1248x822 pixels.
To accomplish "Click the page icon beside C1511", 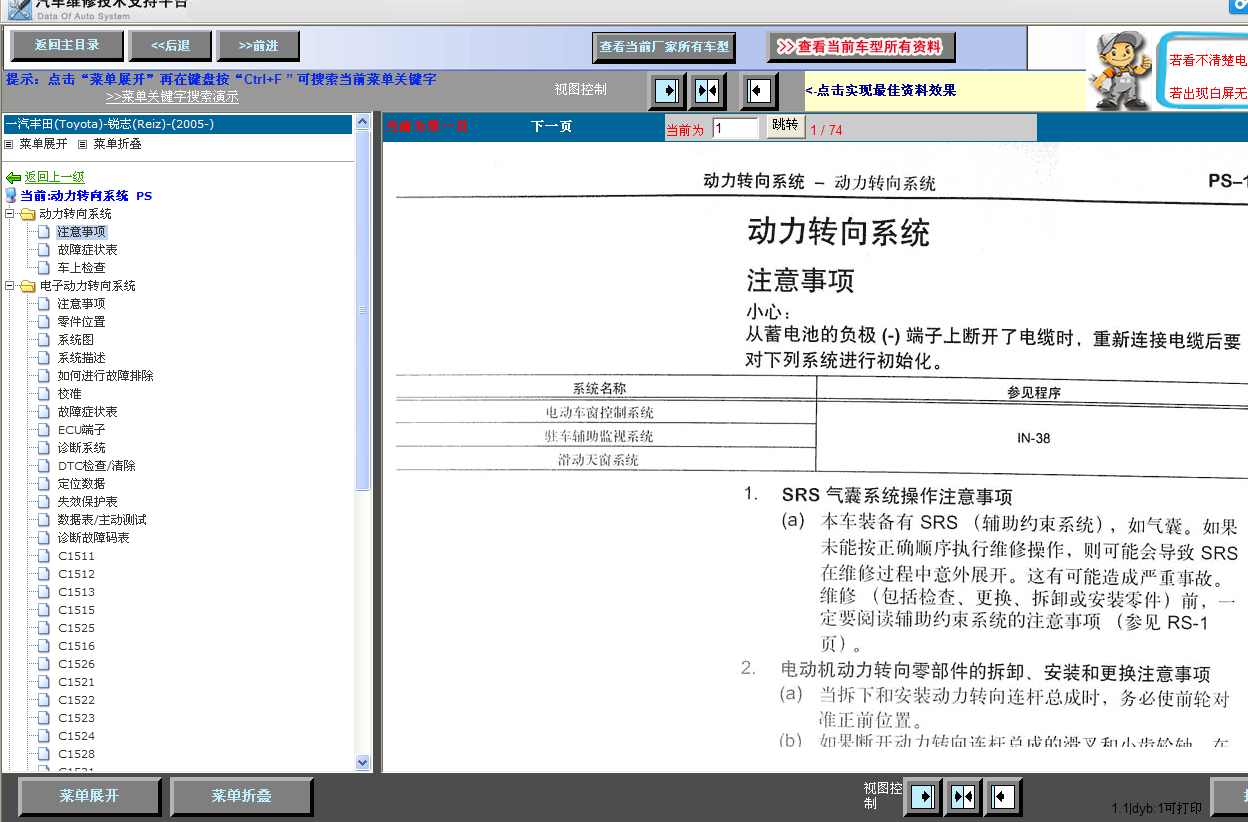I will [43, 556].
